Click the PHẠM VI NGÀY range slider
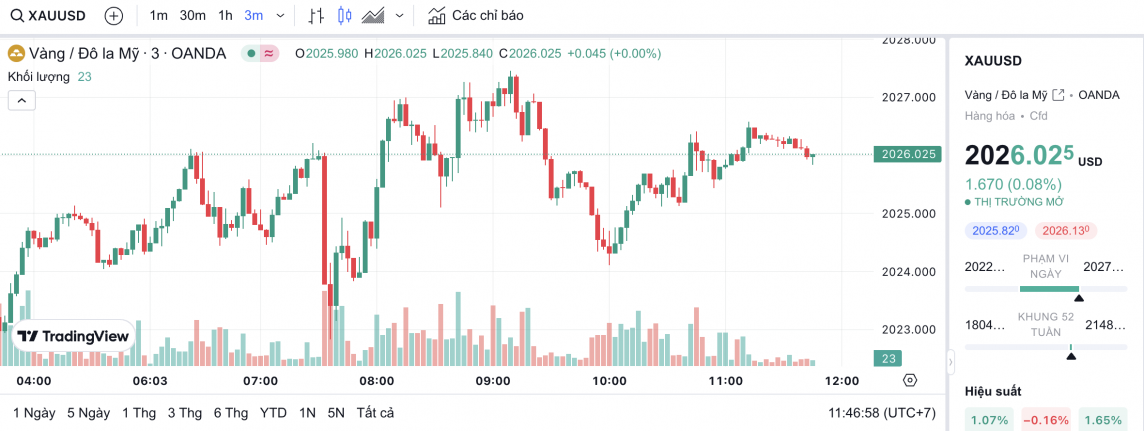 (1045, 289)
